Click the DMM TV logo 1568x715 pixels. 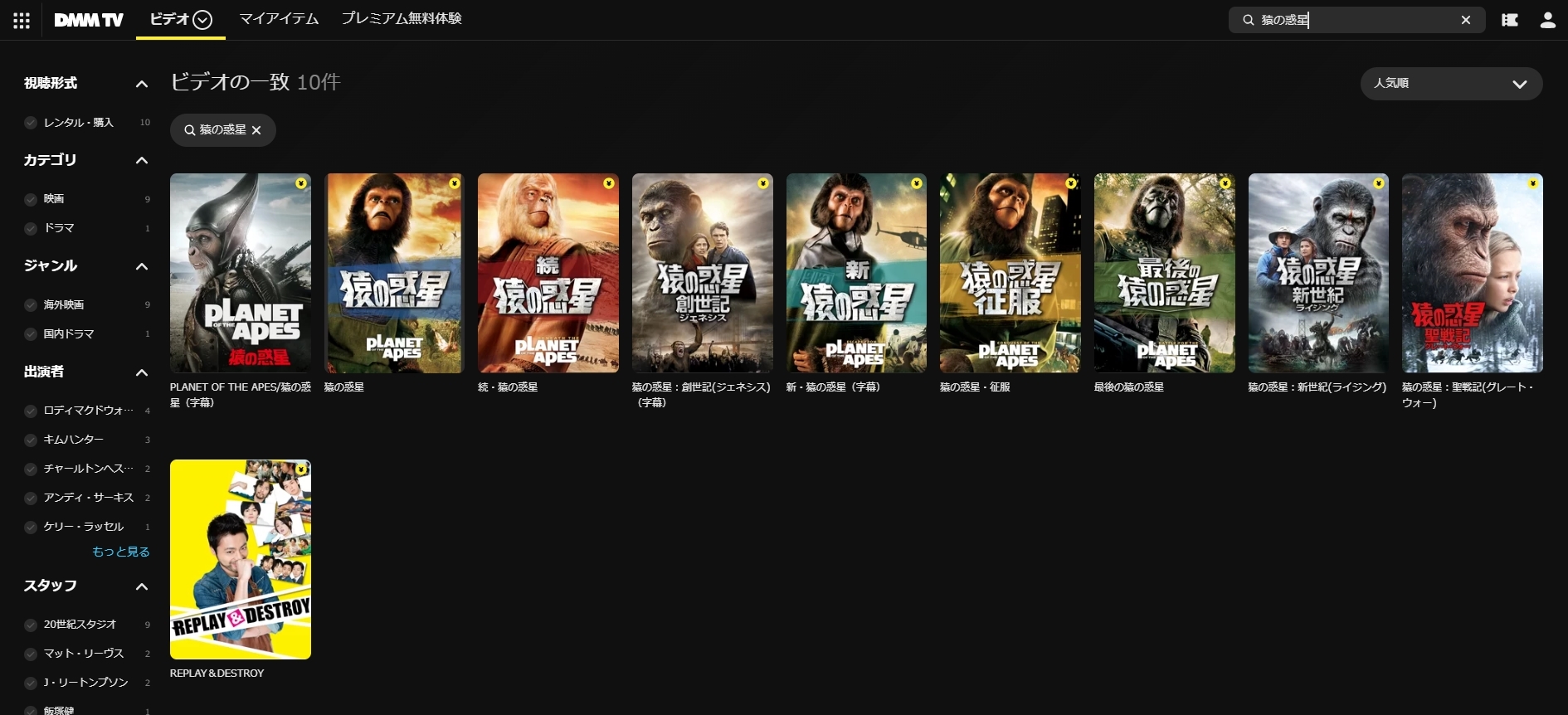click(x=89, y=20)
